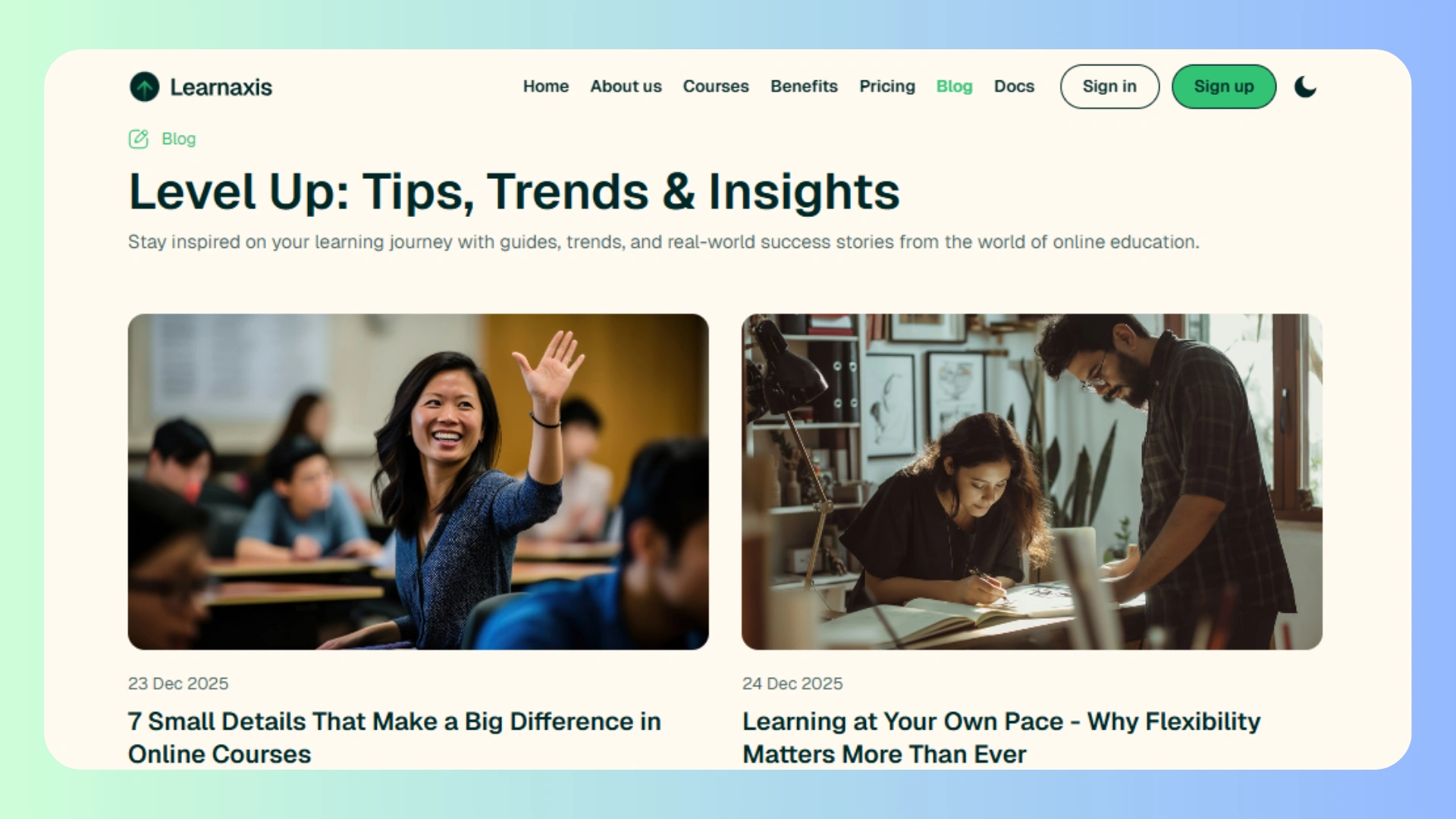This screenshot has height=819, width=1456.
Task: Go to the About us page
Action: 626,86
